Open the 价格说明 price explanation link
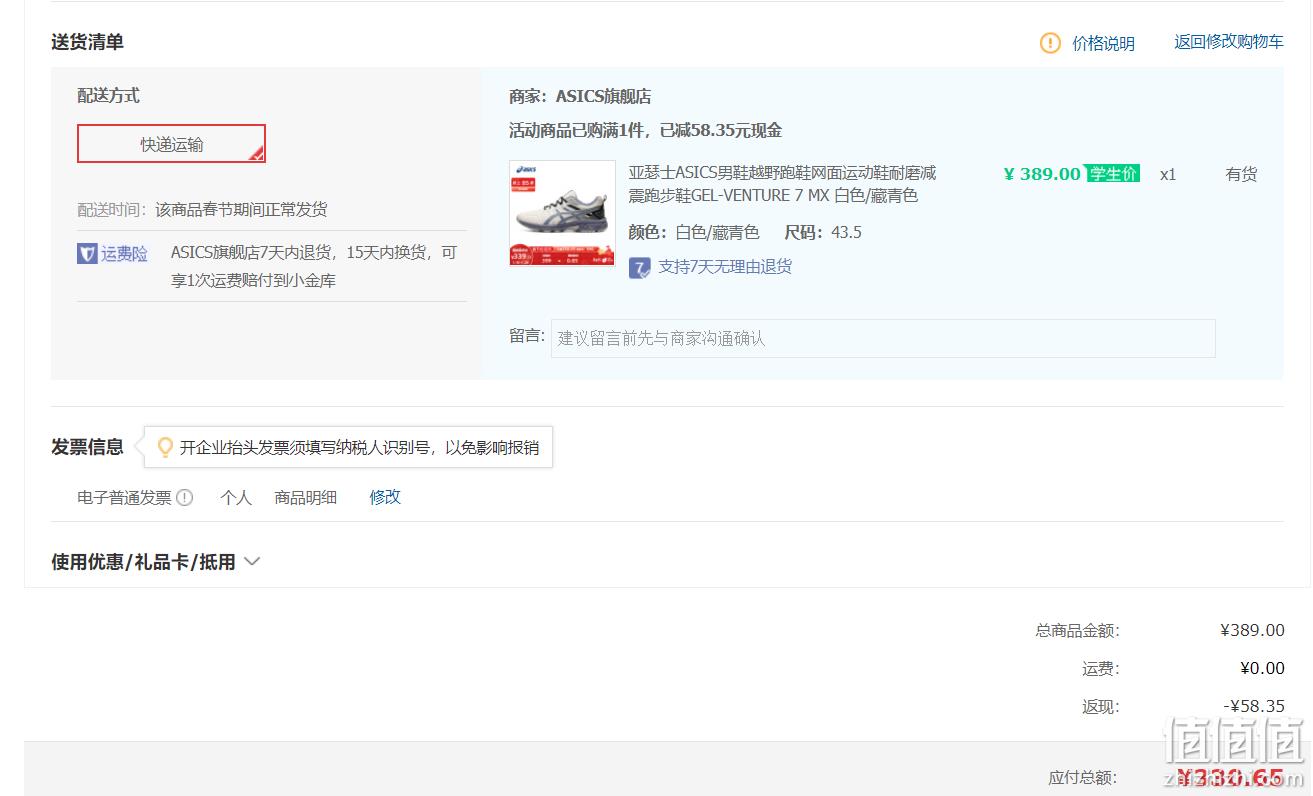 1103,43
